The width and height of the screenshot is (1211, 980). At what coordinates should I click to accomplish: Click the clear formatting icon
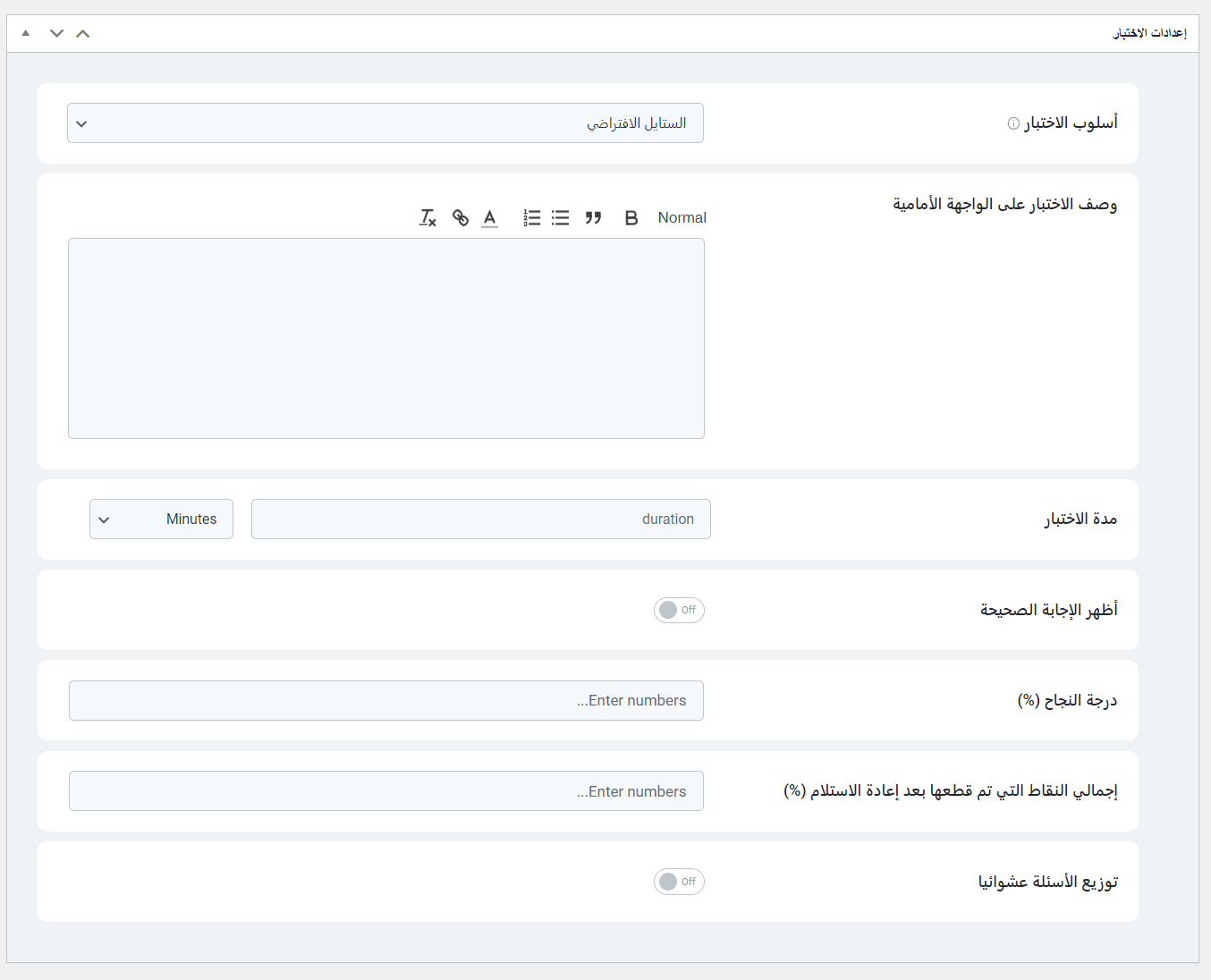coord(428,217)
